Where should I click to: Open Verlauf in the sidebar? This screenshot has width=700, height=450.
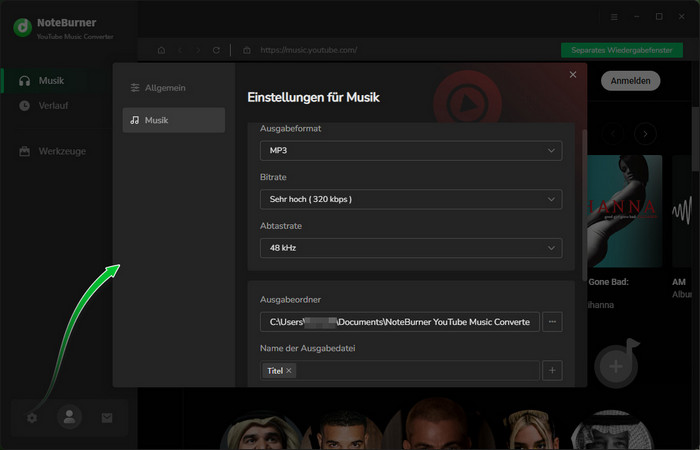tap(54, 105)
